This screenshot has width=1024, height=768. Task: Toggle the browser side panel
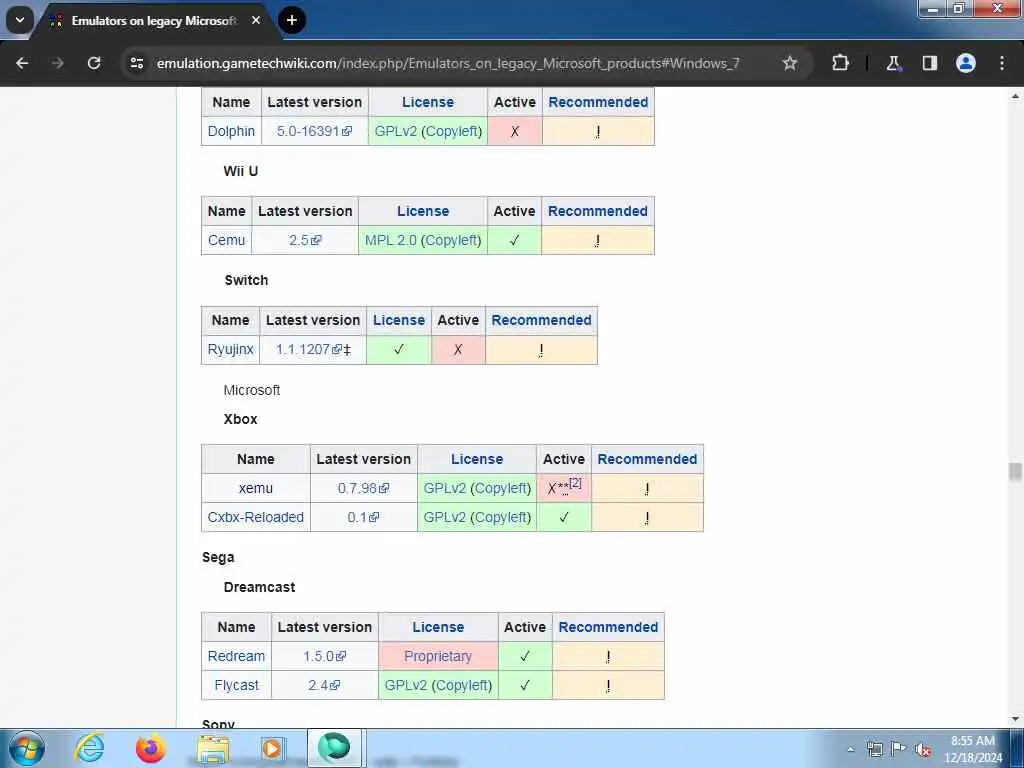[x=929, y=63]
